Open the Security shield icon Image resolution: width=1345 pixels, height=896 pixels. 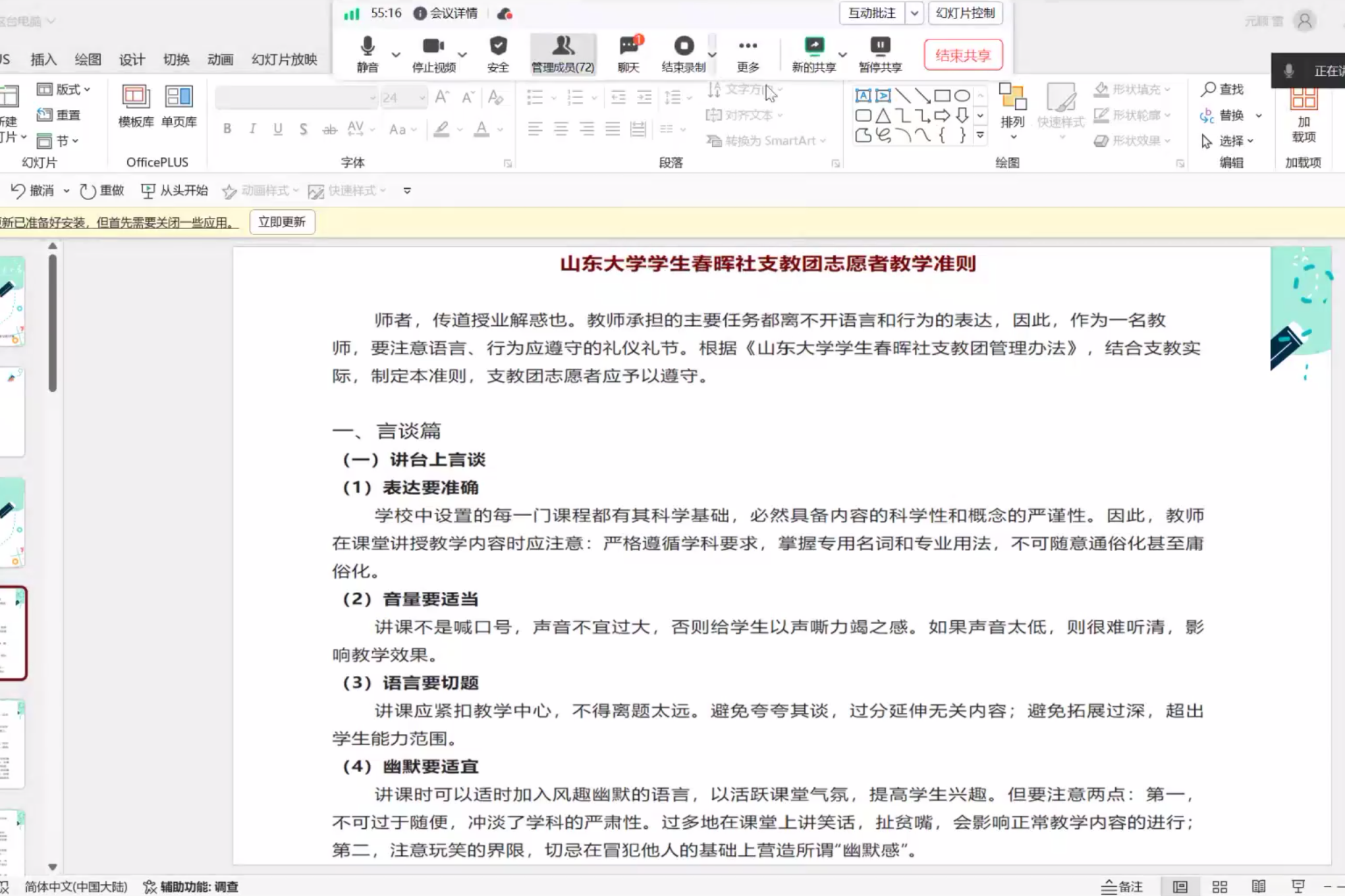(498, 54)
